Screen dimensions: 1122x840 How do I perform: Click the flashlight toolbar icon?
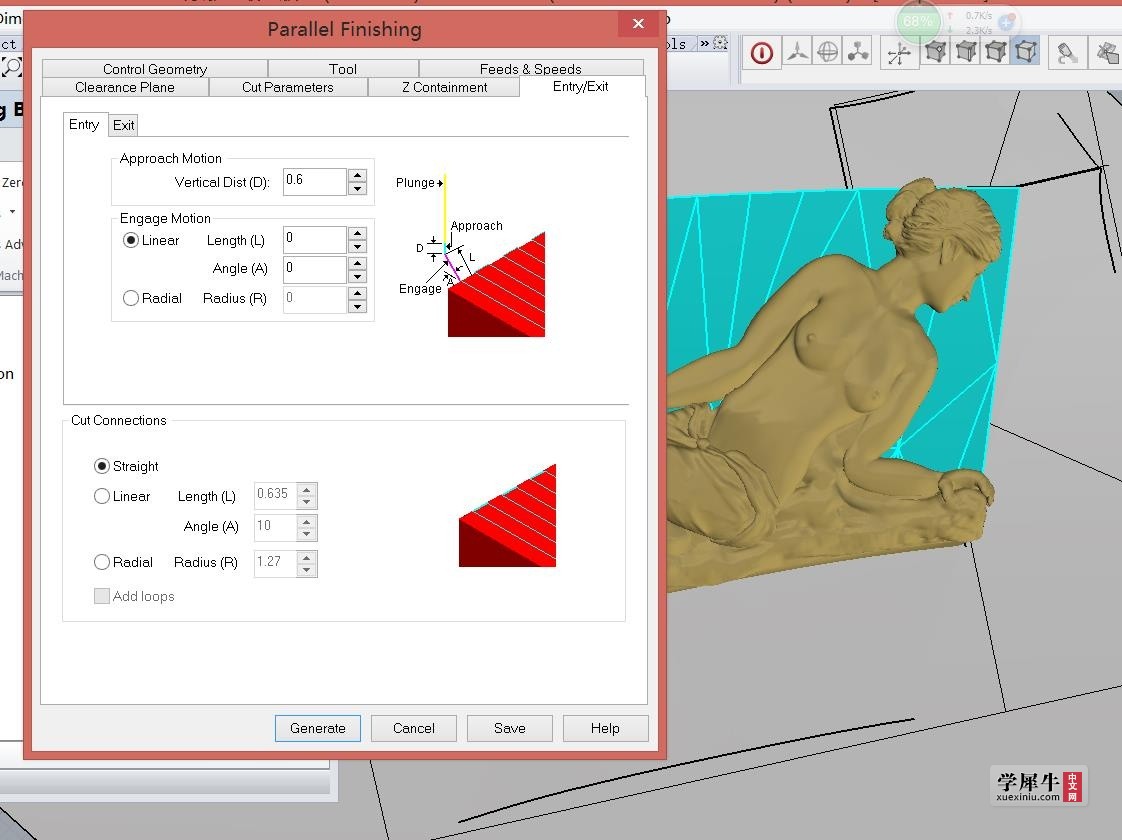pos(1067,54)
